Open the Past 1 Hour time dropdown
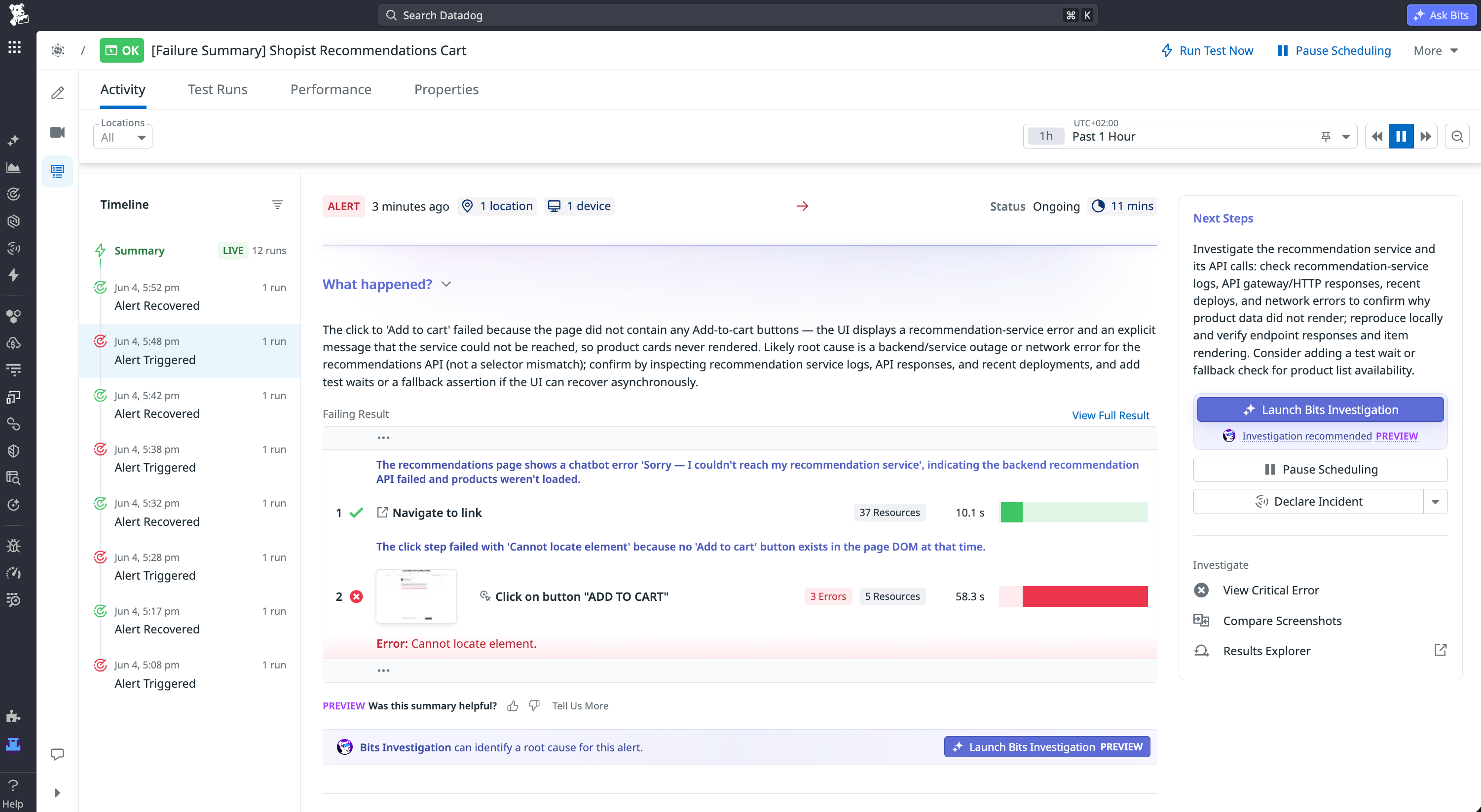This screenshot has height=812, width=1481. click(x=1190, y=136)
